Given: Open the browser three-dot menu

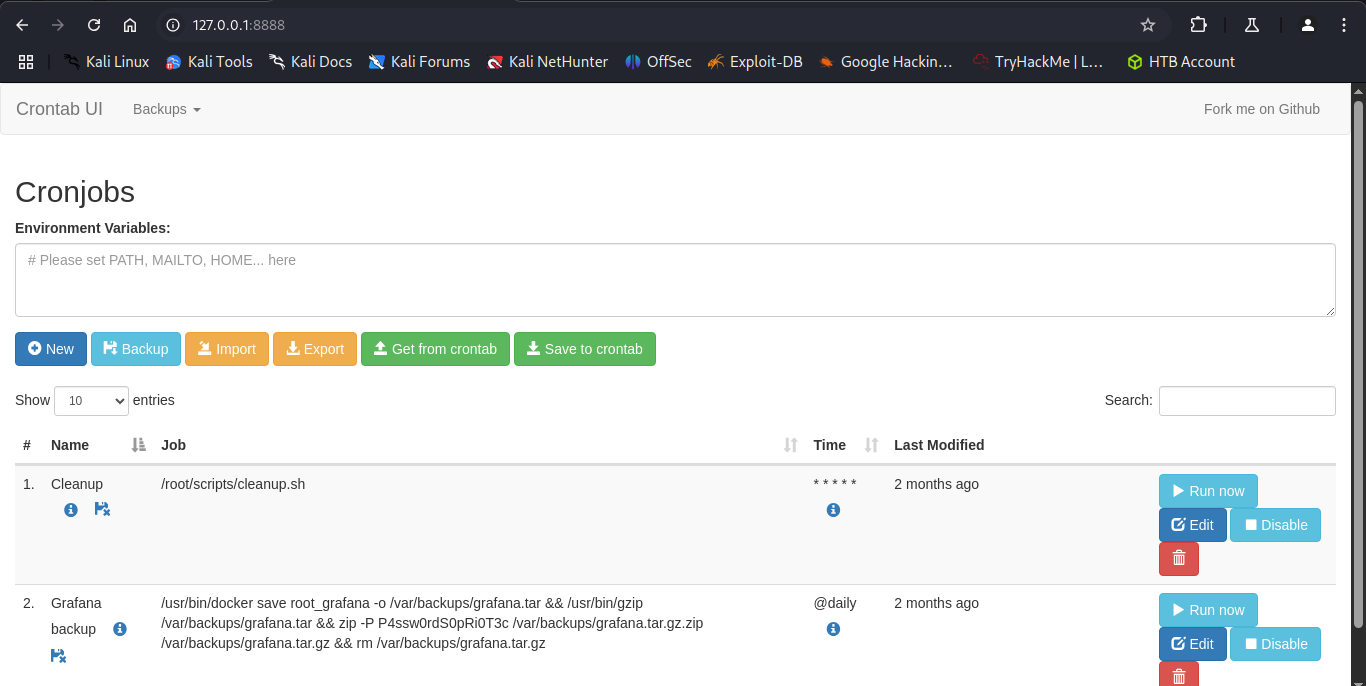Looking at the screenshot, I should pos(1343,25).
